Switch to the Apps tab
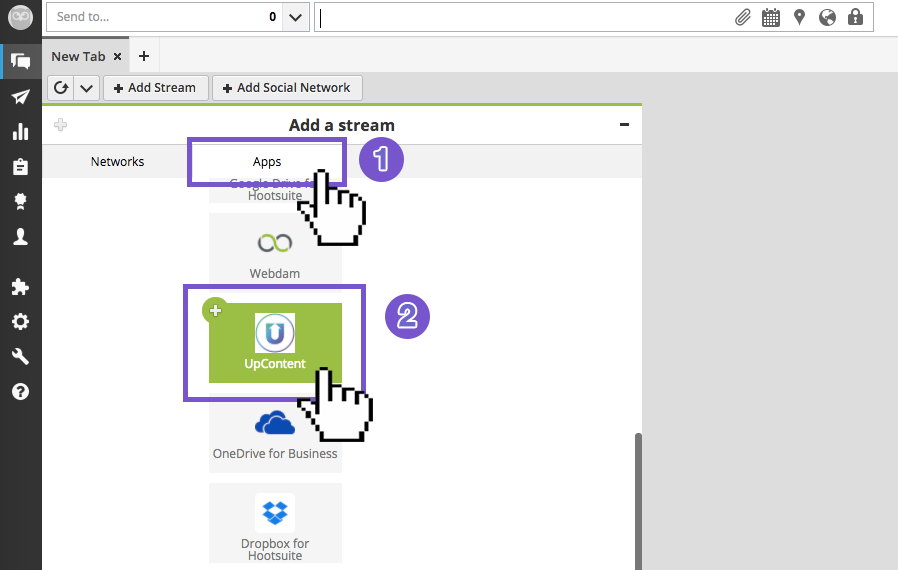The width and height of the screenshot is (898, 570). click(x=267, y=162)
